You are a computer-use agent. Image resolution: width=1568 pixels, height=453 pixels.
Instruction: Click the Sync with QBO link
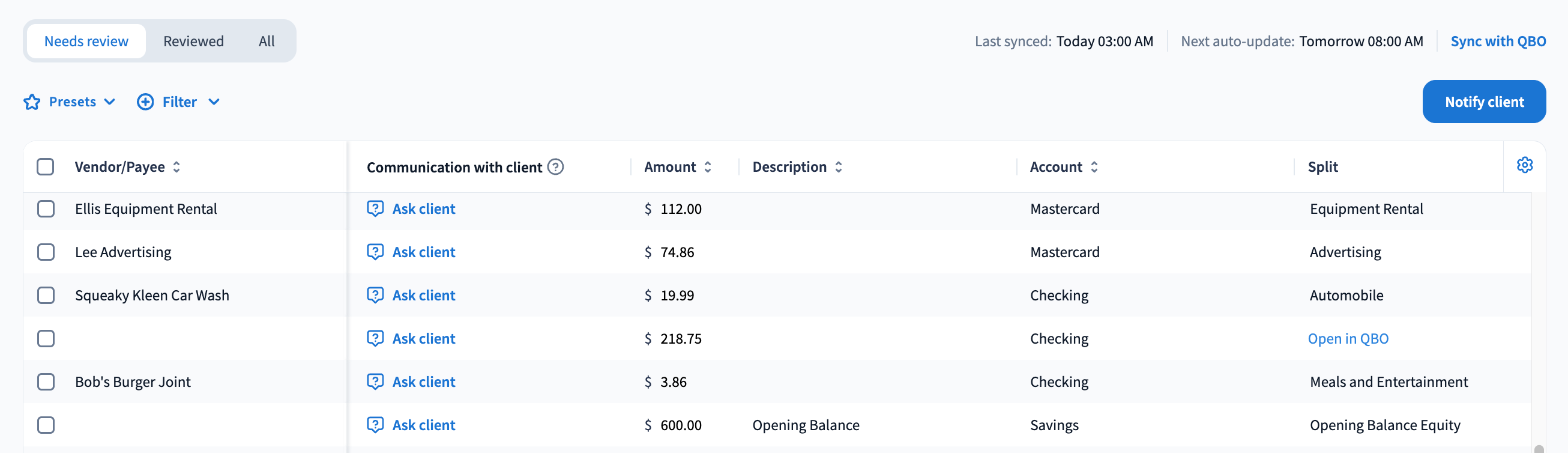click(x=1497, y=41)
